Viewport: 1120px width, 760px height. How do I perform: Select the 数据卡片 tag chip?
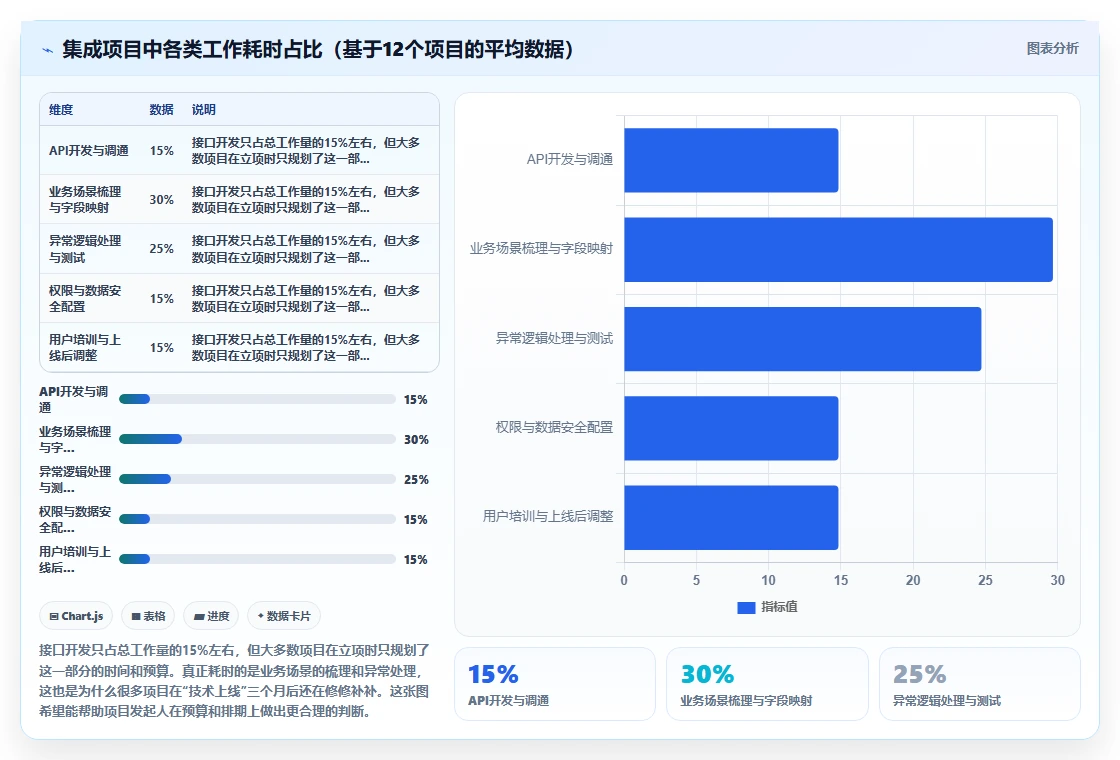point(284,616)
